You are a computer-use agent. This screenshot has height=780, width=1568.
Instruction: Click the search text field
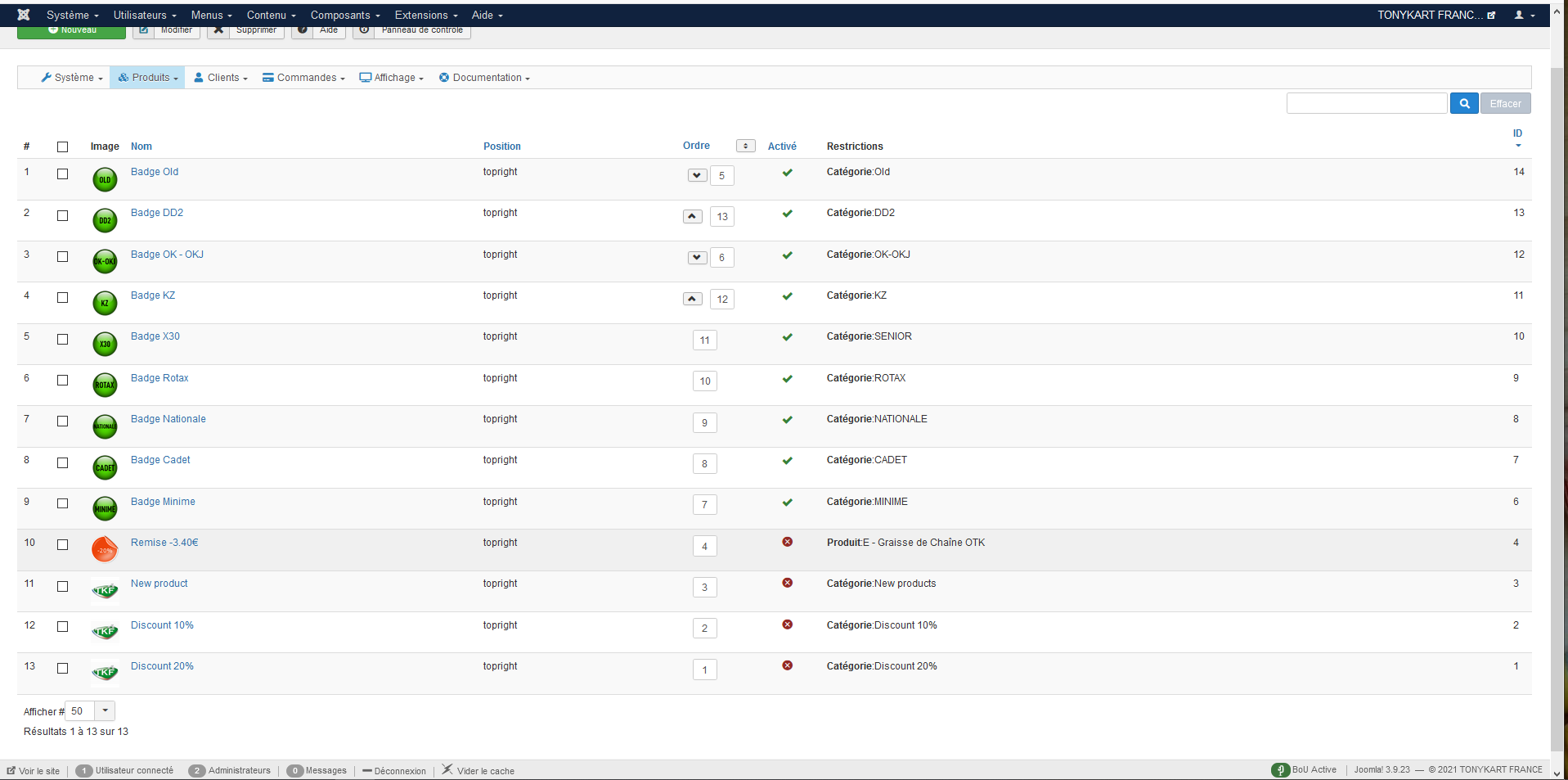1367,103
